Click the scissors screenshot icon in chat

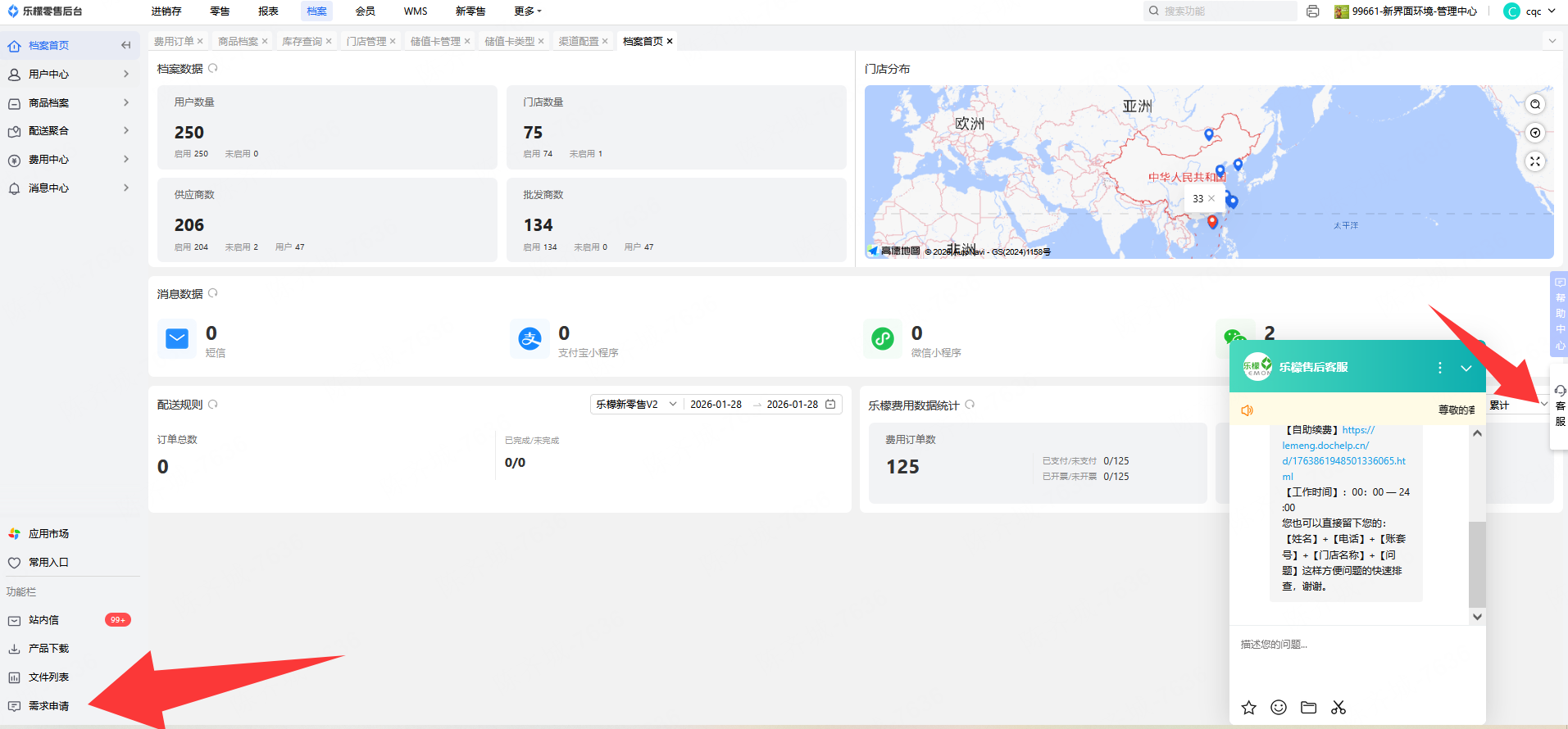pyautogui.click(x=1338, y=708)
